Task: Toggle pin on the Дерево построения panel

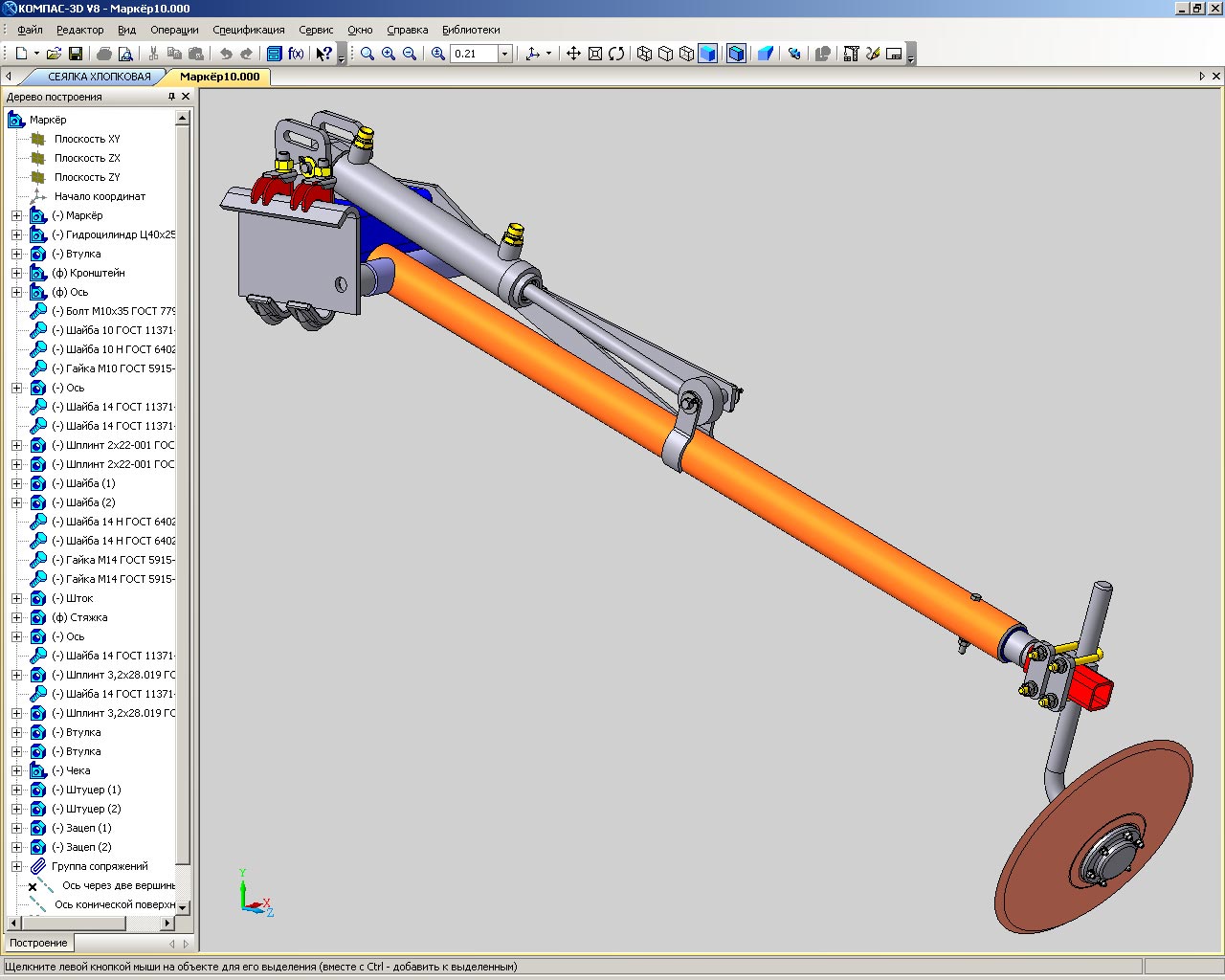Action: coord(172,97)
